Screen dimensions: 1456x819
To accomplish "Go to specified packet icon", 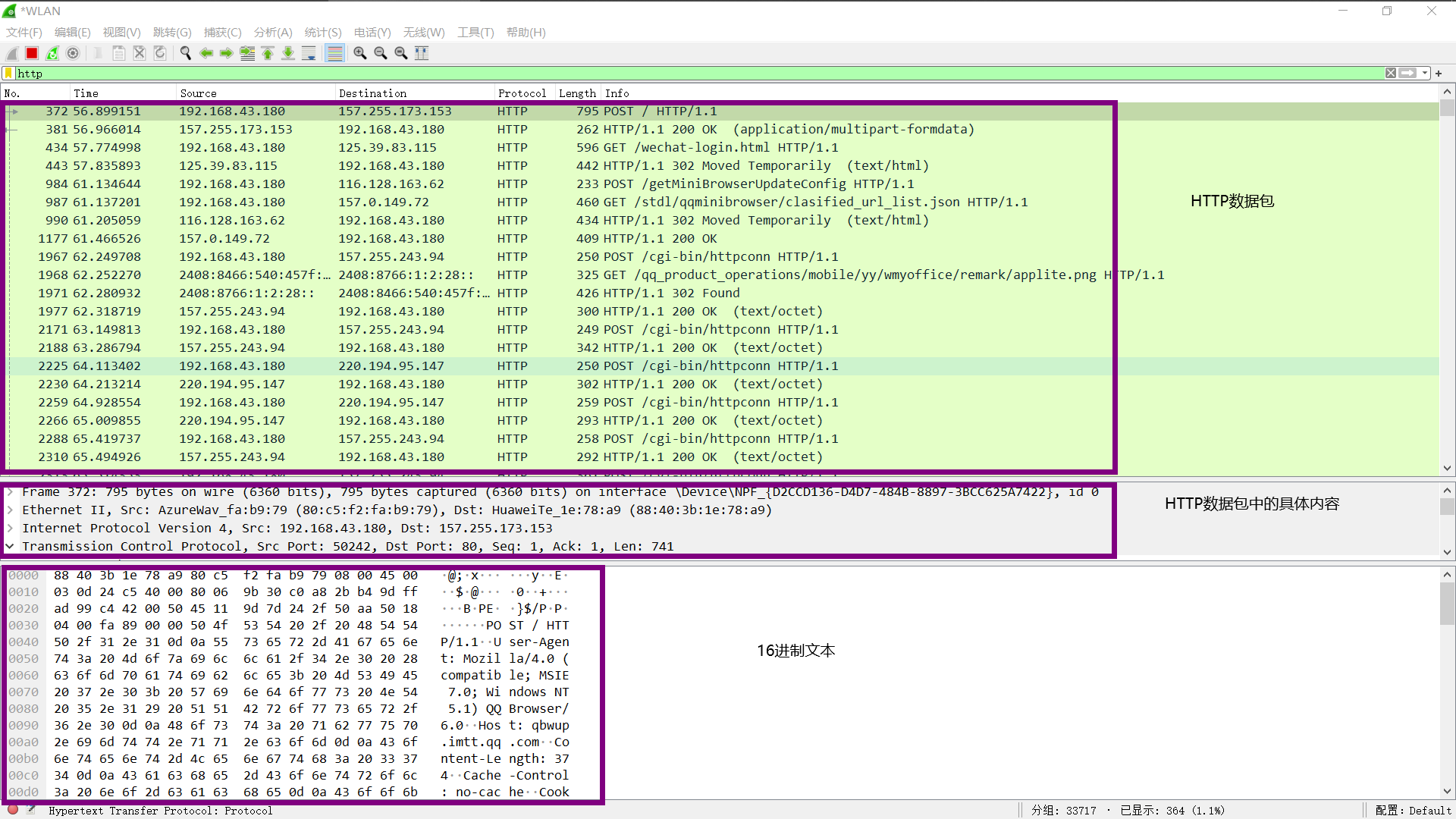I will click(247, 53).
